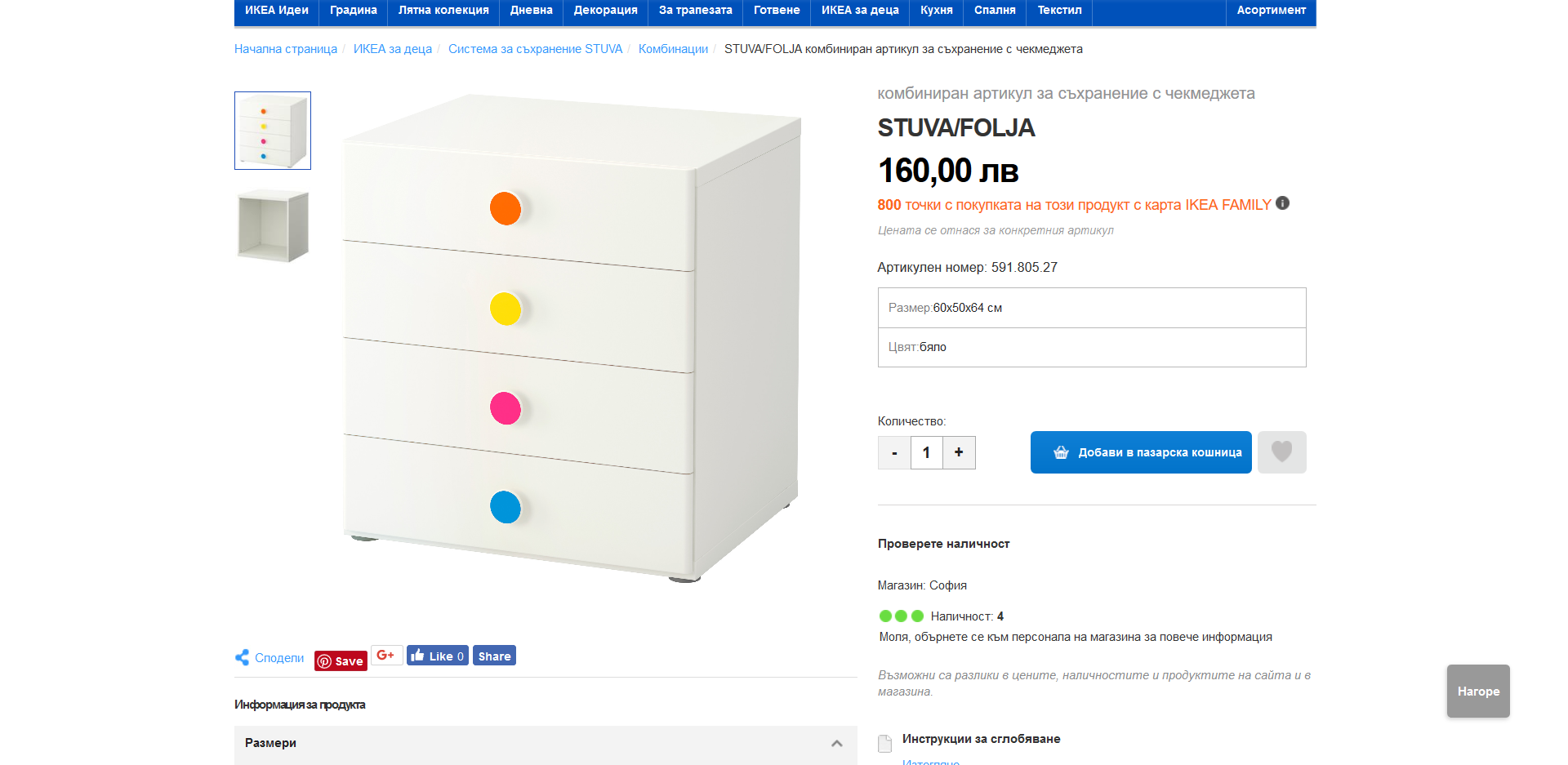Click the assembly instructions document icon

pyautogui.click(x=884, y=743)
